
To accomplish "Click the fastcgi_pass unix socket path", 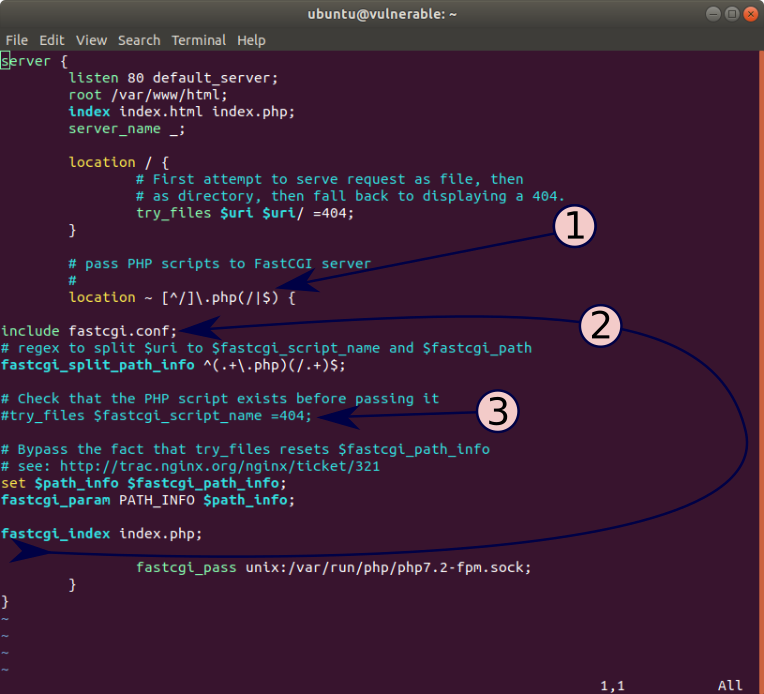I will click(x=388, y=567).
